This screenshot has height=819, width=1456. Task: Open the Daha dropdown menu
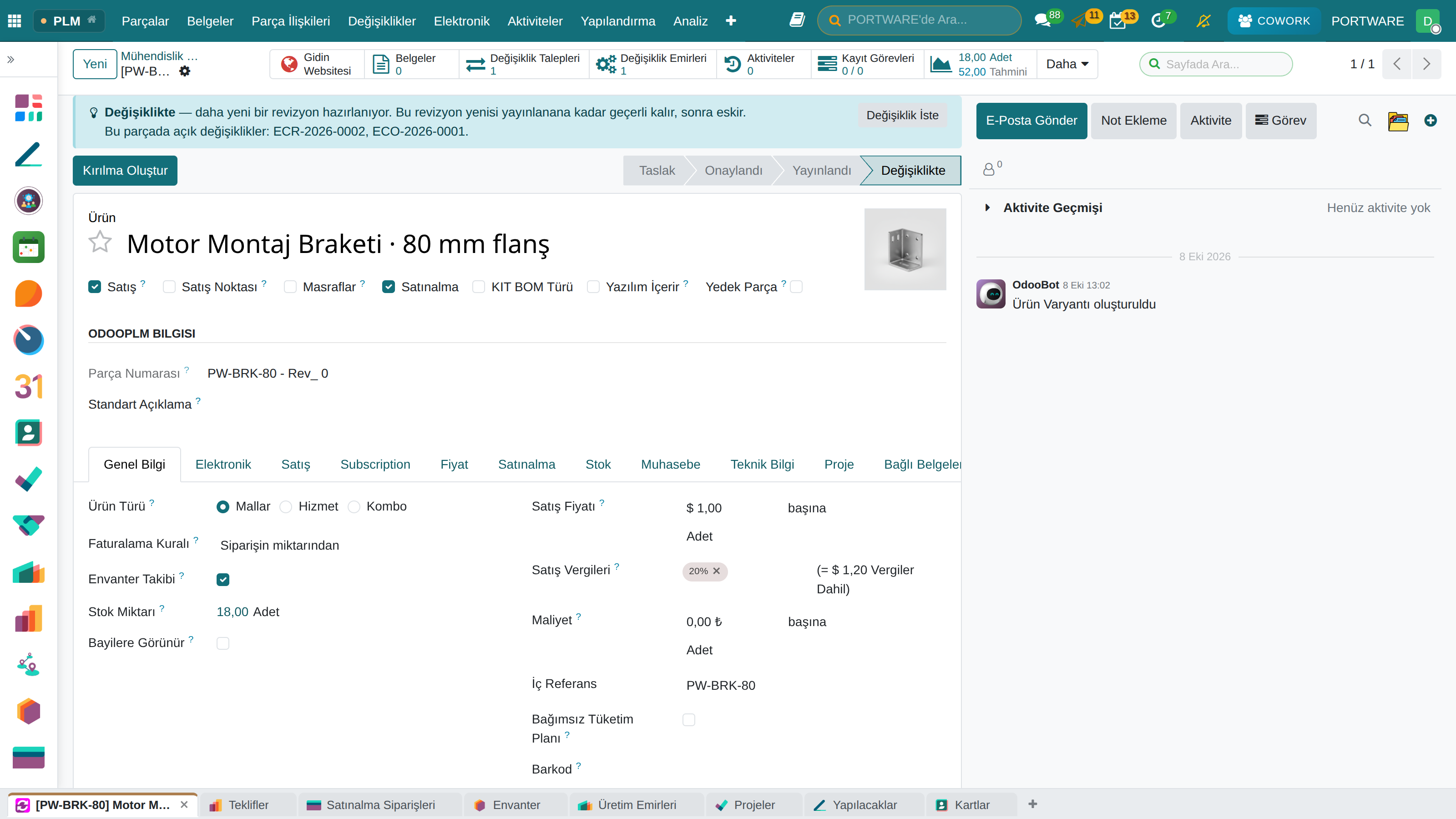tap(1067, 64)
